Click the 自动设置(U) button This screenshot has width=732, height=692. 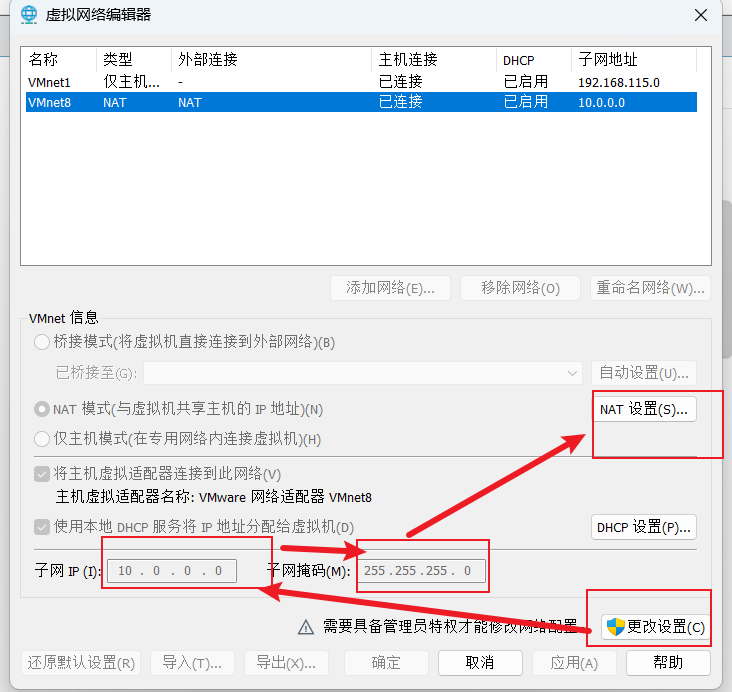[644, 373]
